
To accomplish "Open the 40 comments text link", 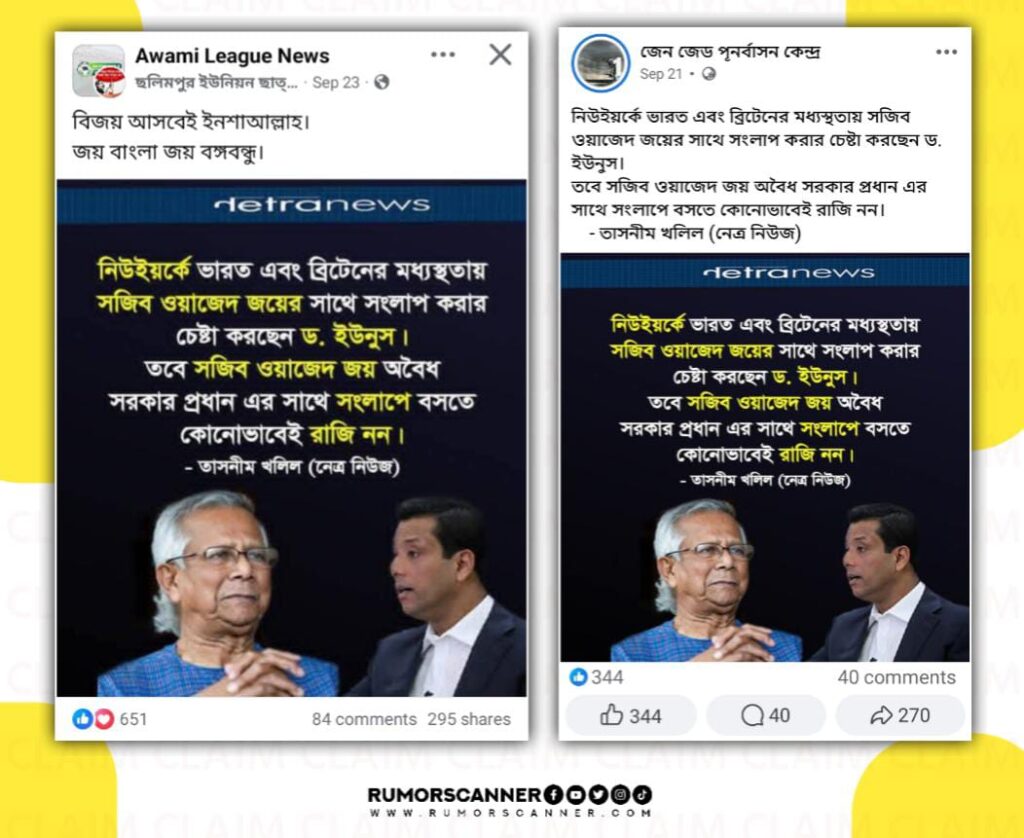I will [x=896, y=677].
